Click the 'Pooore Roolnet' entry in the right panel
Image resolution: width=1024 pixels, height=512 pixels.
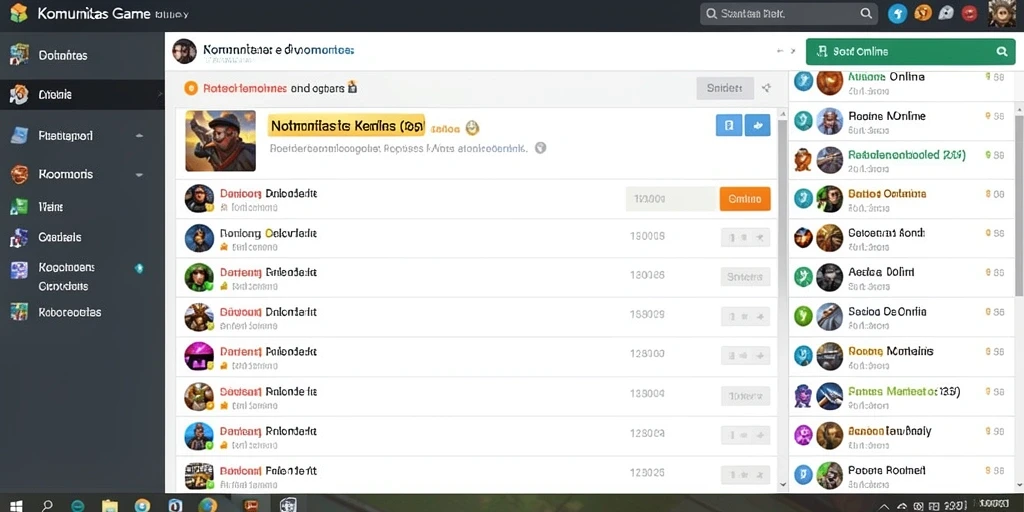pos(901,475)
